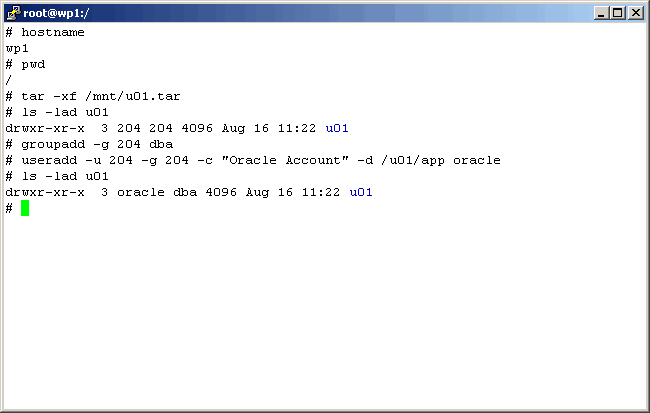The height and width of the screenshot is (413, 650).
Task: Close the root@wp1 terminal window
Action: click(x=635, y=13)
